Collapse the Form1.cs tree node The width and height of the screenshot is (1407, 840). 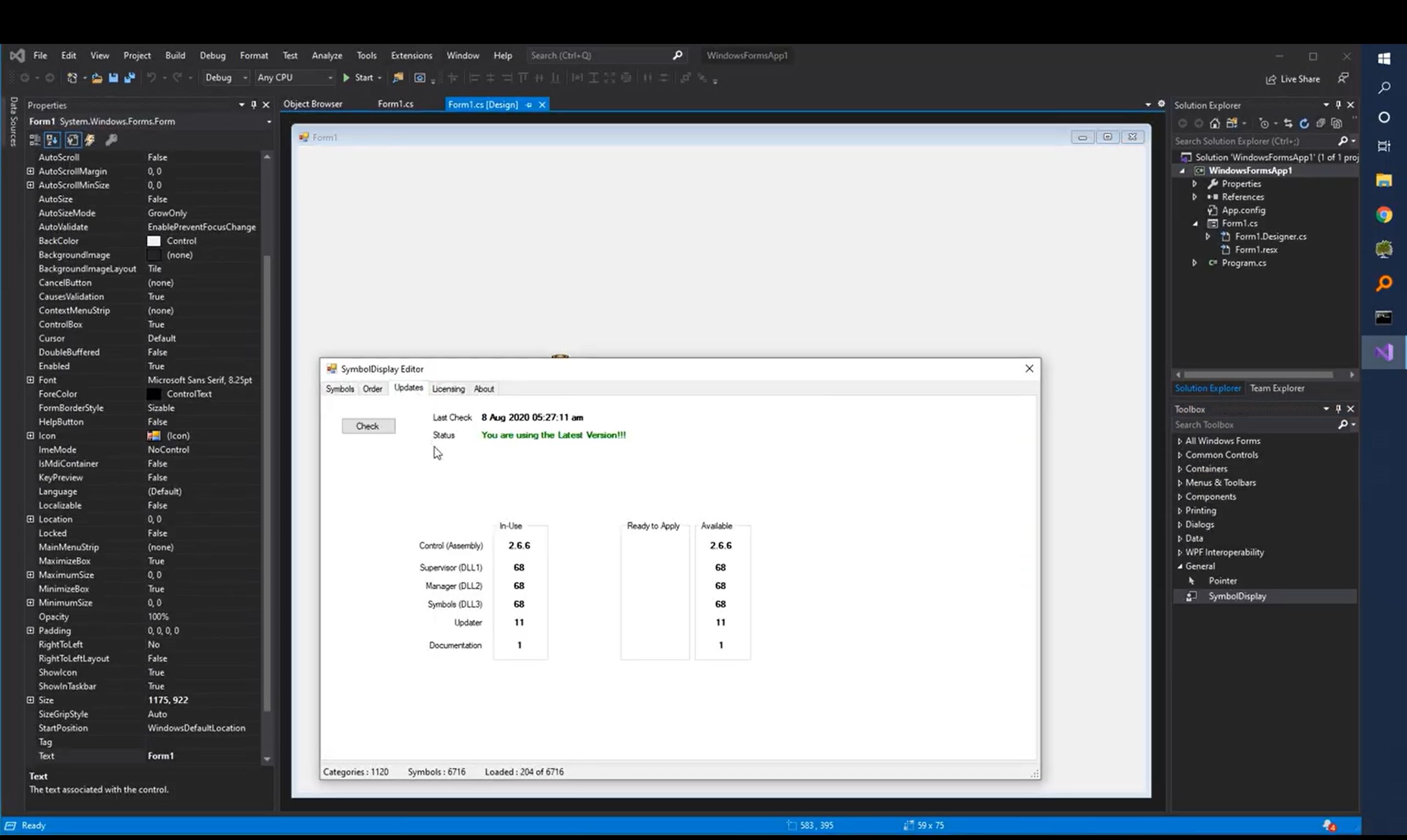[1195, 223]
